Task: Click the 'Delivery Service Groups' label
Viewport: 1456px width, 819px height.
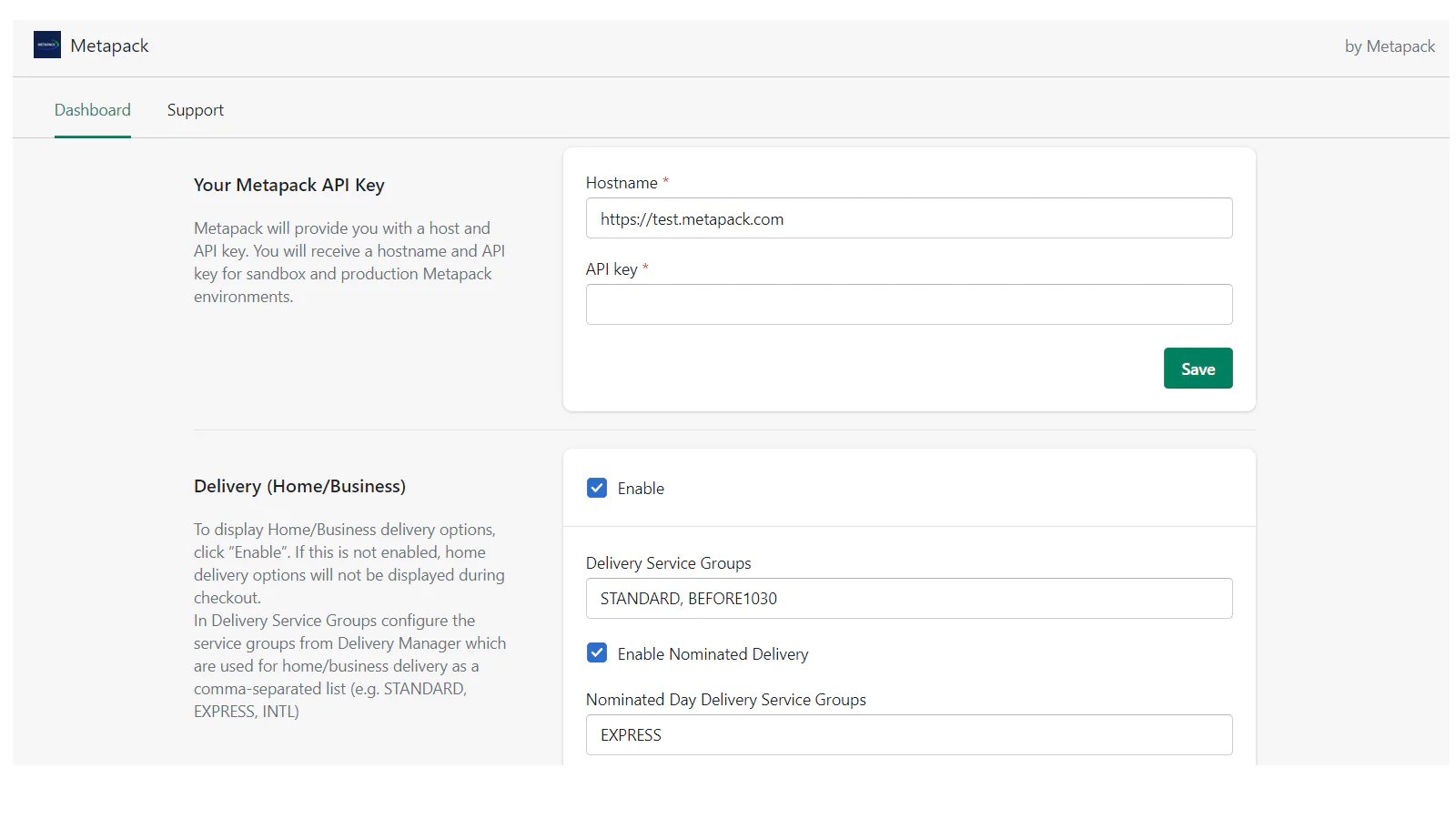Action: tap(669, 563)
